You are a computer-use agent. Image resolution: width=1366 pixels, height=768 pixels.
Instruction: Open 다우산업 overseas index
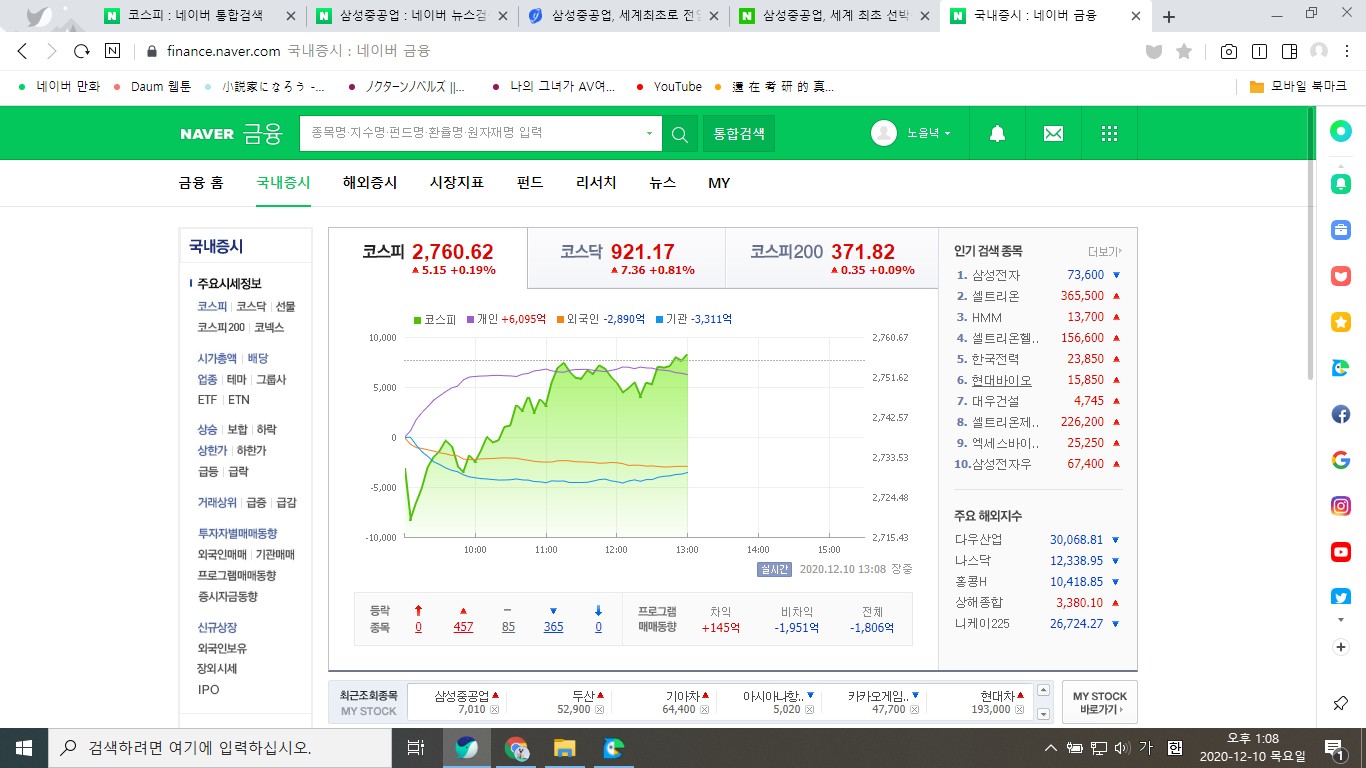pyautogui.click(x=978, y=539)
